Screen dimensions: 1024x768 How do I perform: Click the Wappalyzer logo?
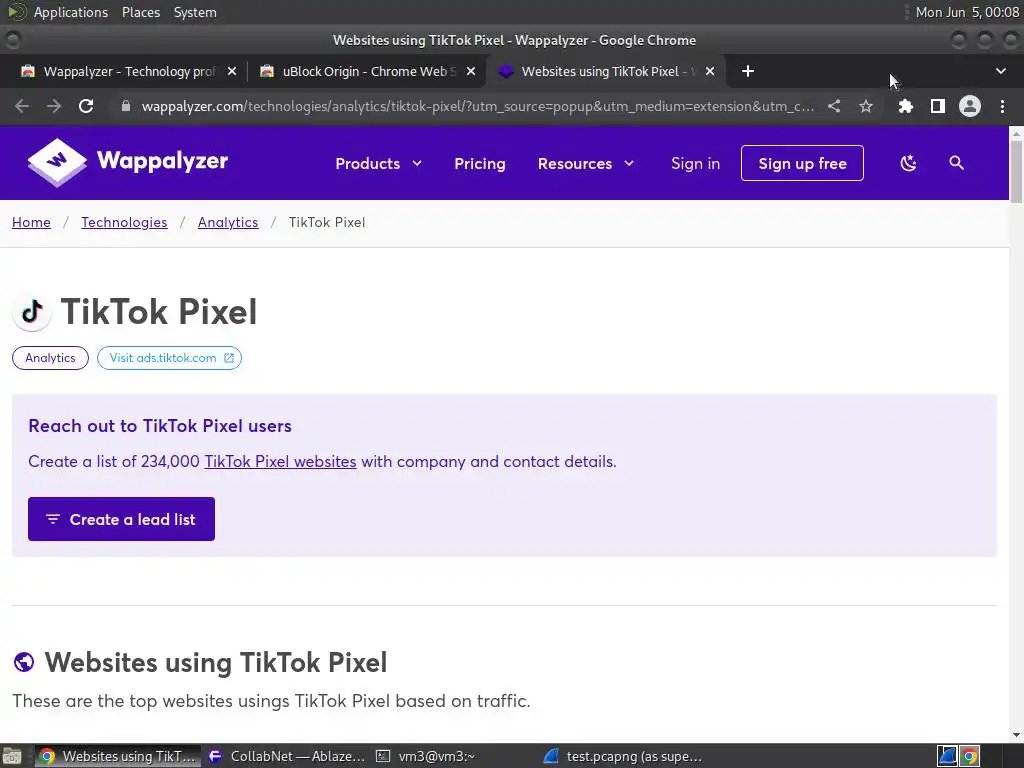pos(128,162)
